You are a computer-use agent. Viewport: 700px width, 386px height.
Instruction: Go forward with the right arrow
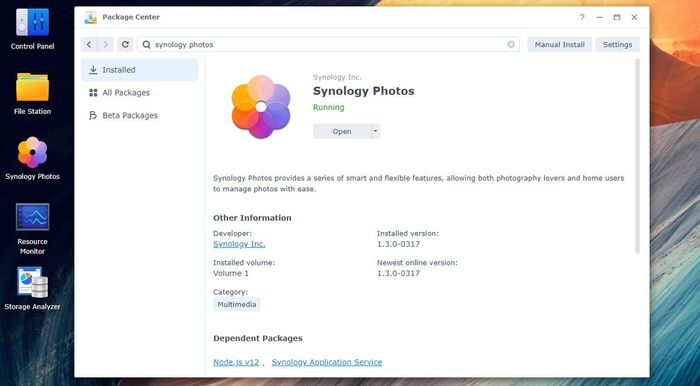[106, 45]
